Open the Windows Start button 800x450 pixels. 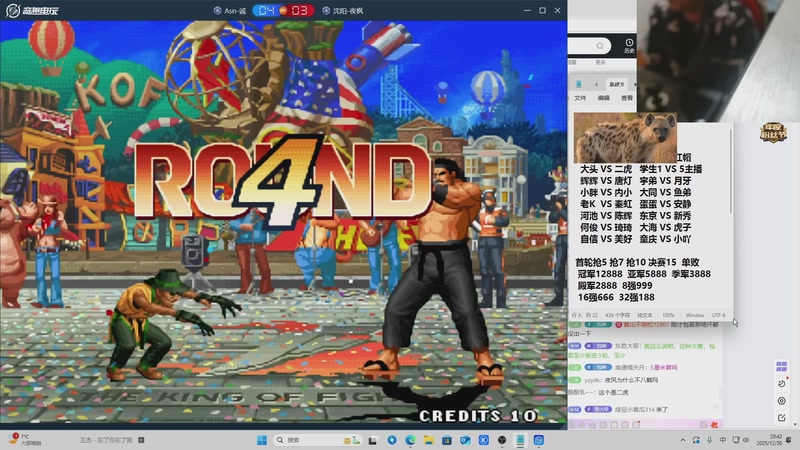point(262,440)
